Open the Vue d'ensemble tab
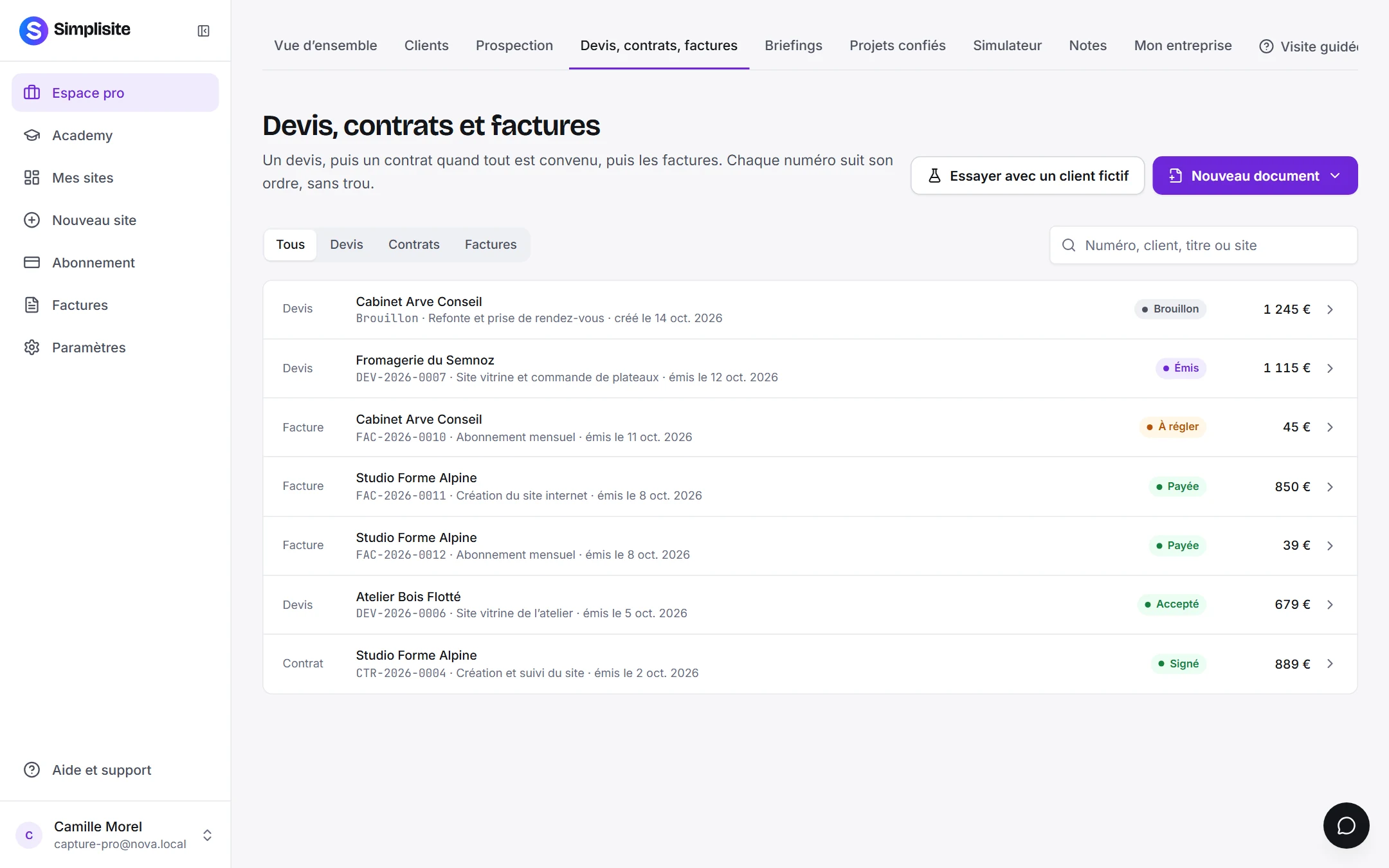The height and width of the screenshot is (868, 1389). 325,46
